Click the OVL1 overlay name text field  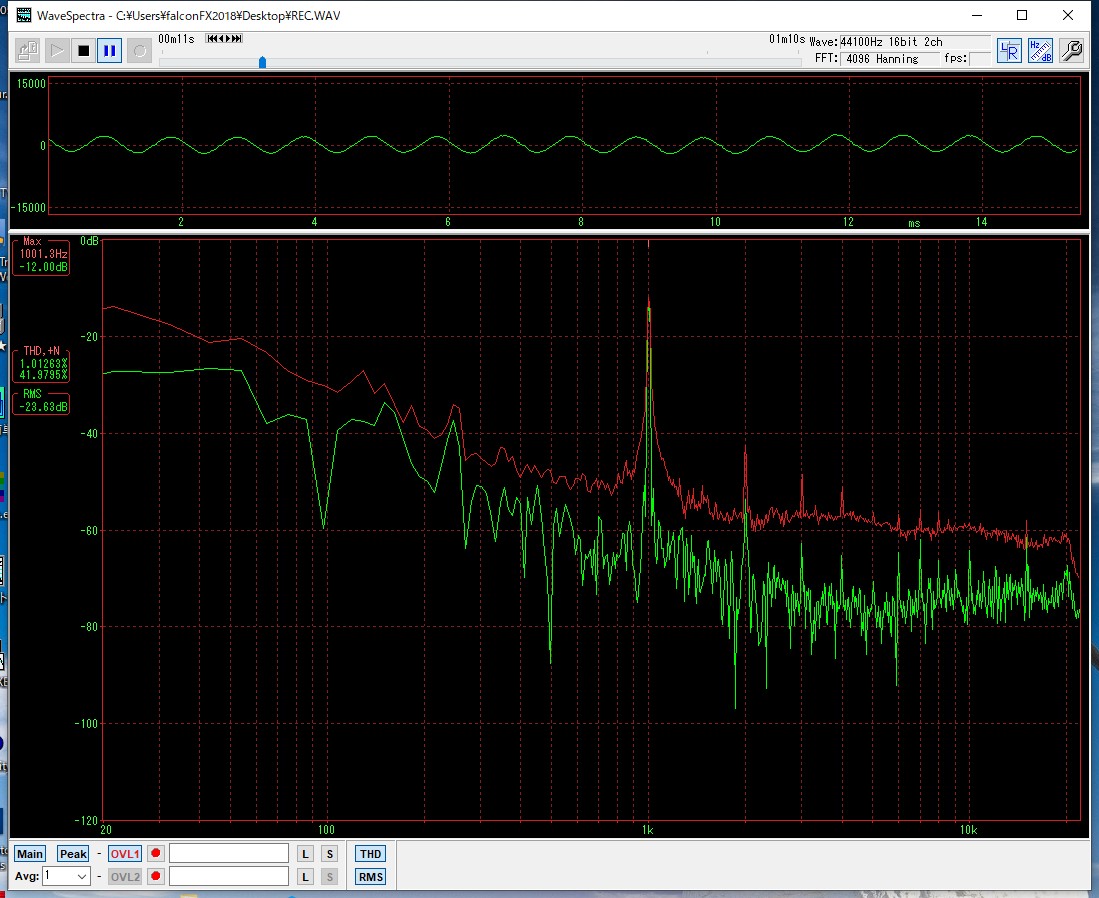click(229, 853)
